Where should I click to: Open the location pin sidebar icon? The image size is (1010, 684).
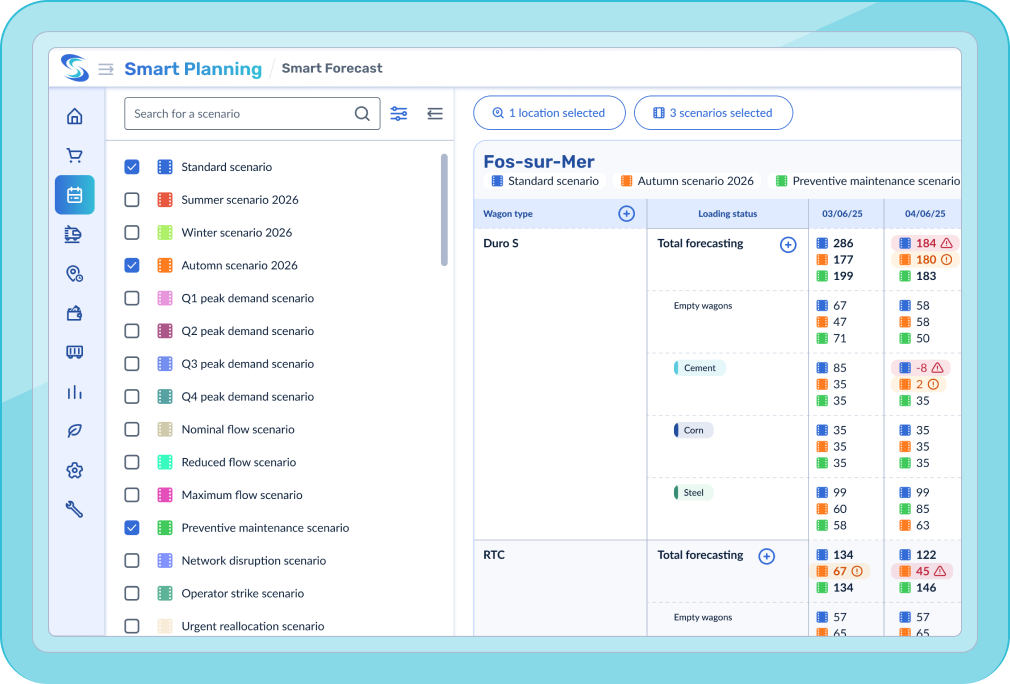75,274
